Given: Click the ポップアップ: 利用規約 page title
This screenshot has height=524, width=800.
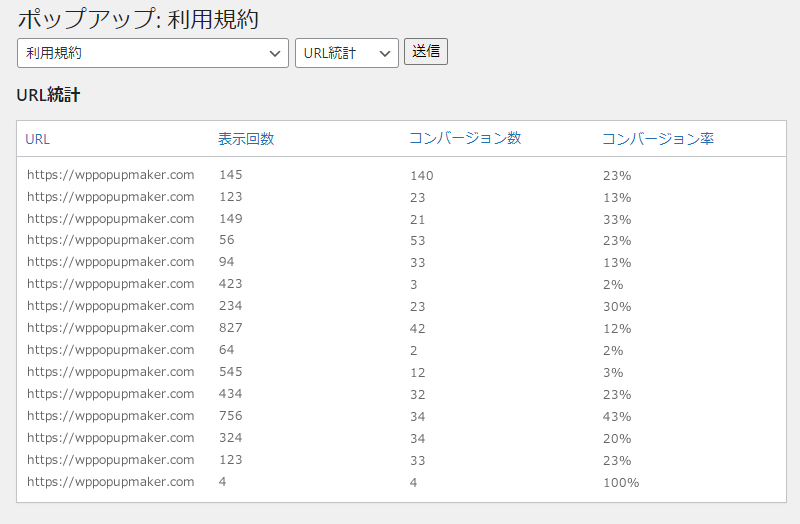Looking at the screenshot, I should click(138, 19).
